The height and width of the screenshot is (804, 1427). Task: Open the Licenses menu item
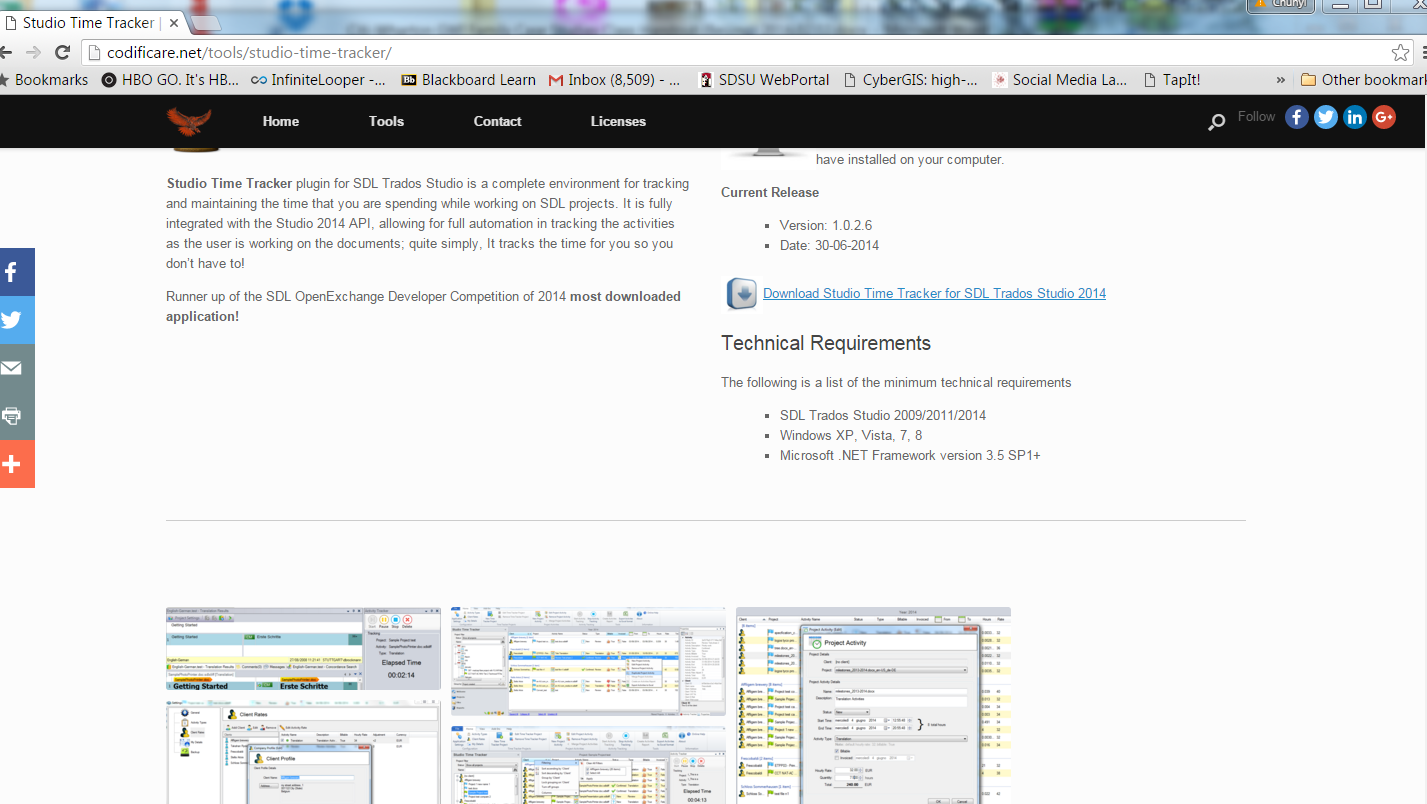point(618,121)
